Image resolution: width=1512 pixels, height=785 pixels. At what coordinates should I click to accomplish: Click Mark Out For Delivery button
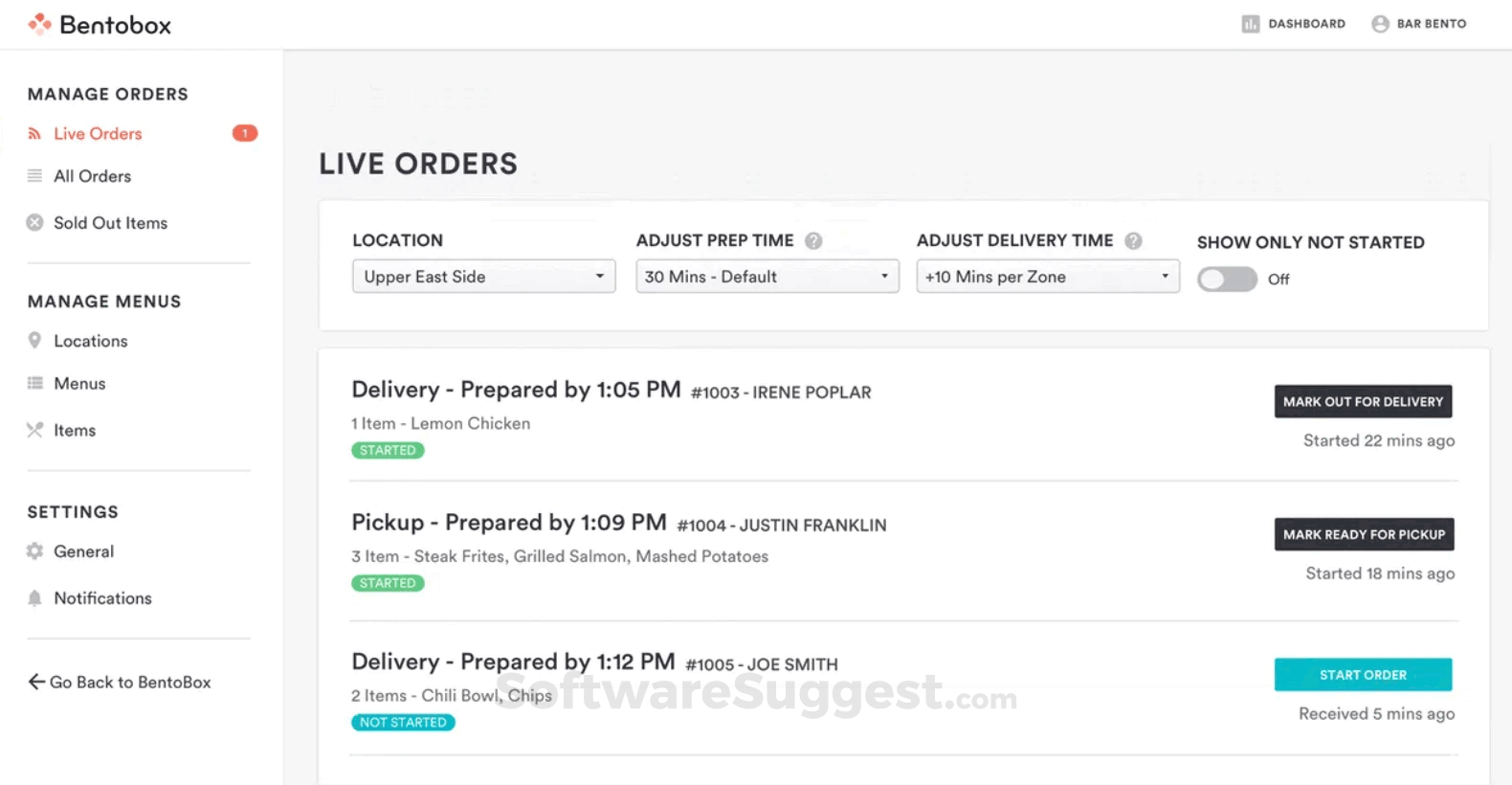click(1363, 402)
